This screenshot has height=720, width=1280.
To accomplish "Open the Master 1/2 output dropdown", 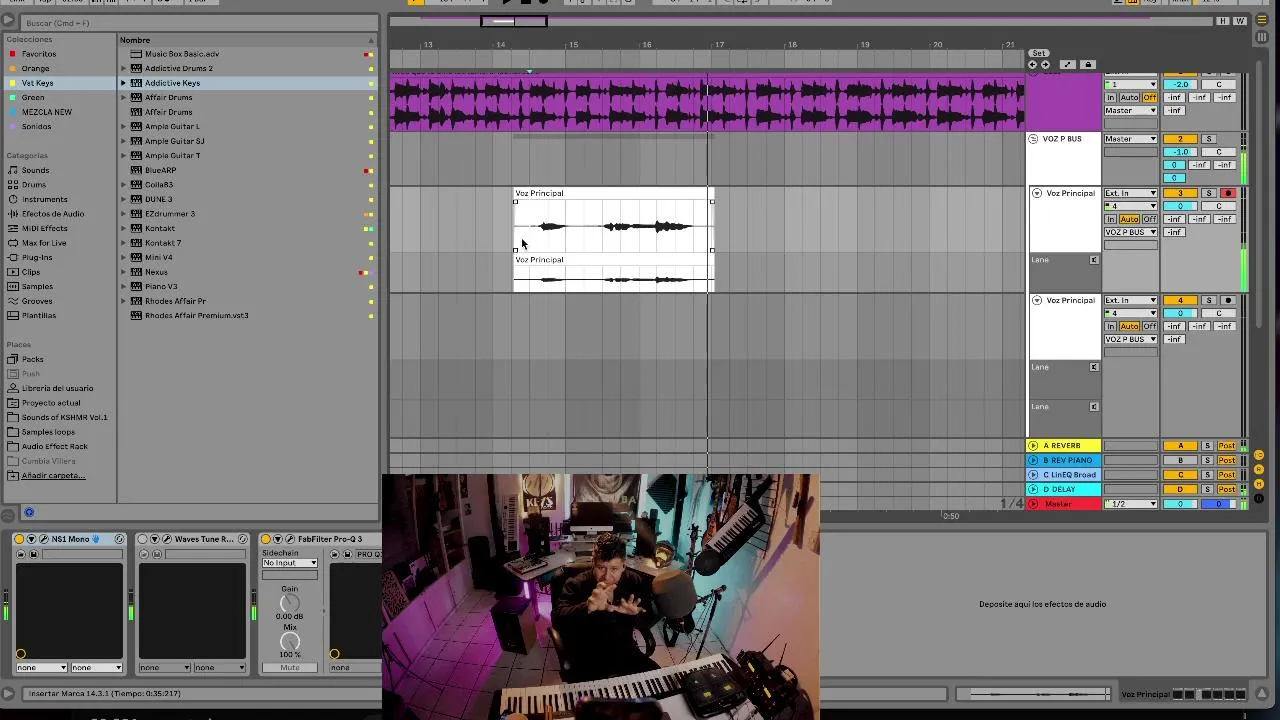I will pos(1130,504).
